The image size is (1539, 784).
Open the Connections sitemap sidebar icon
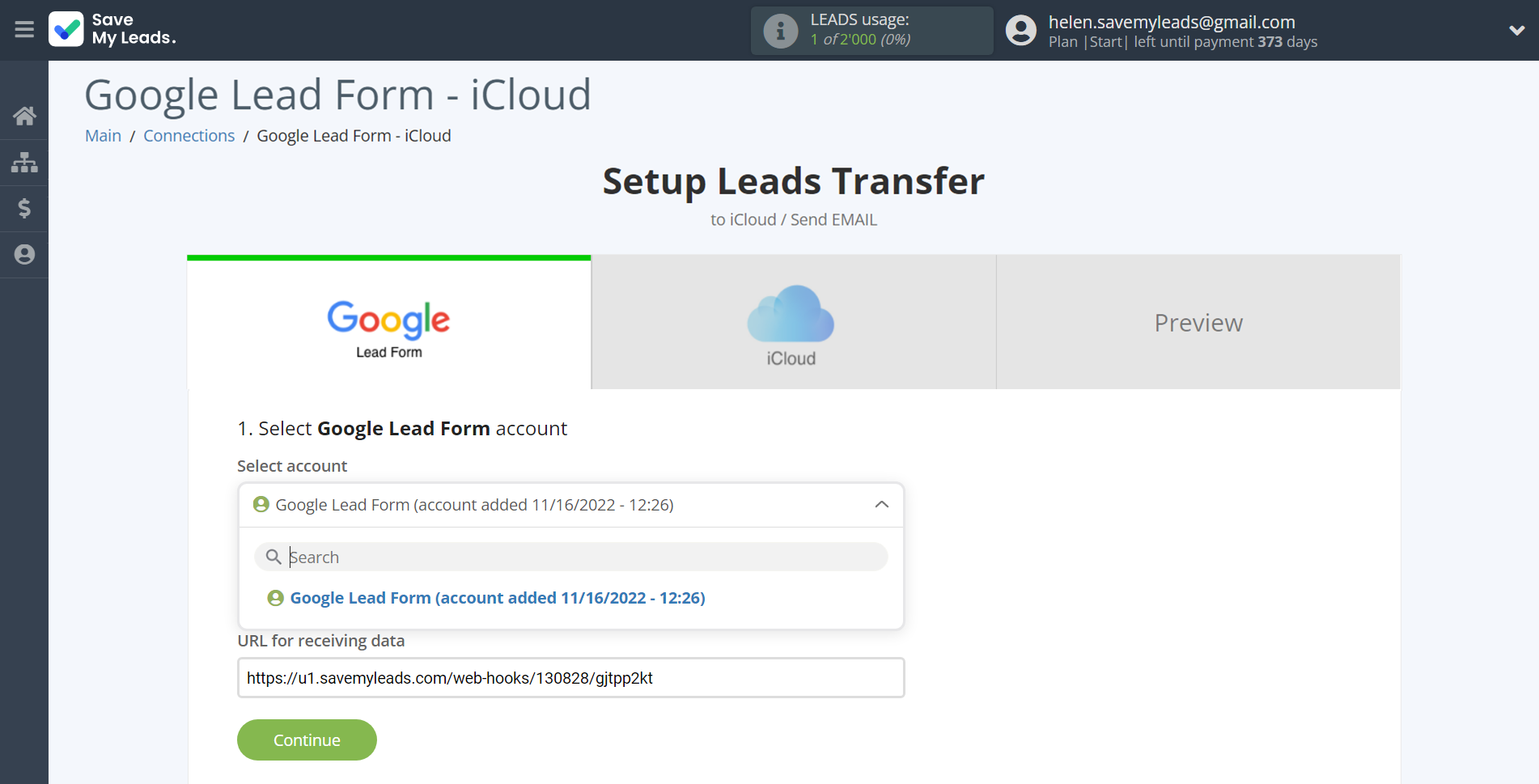tap(24, 163)
